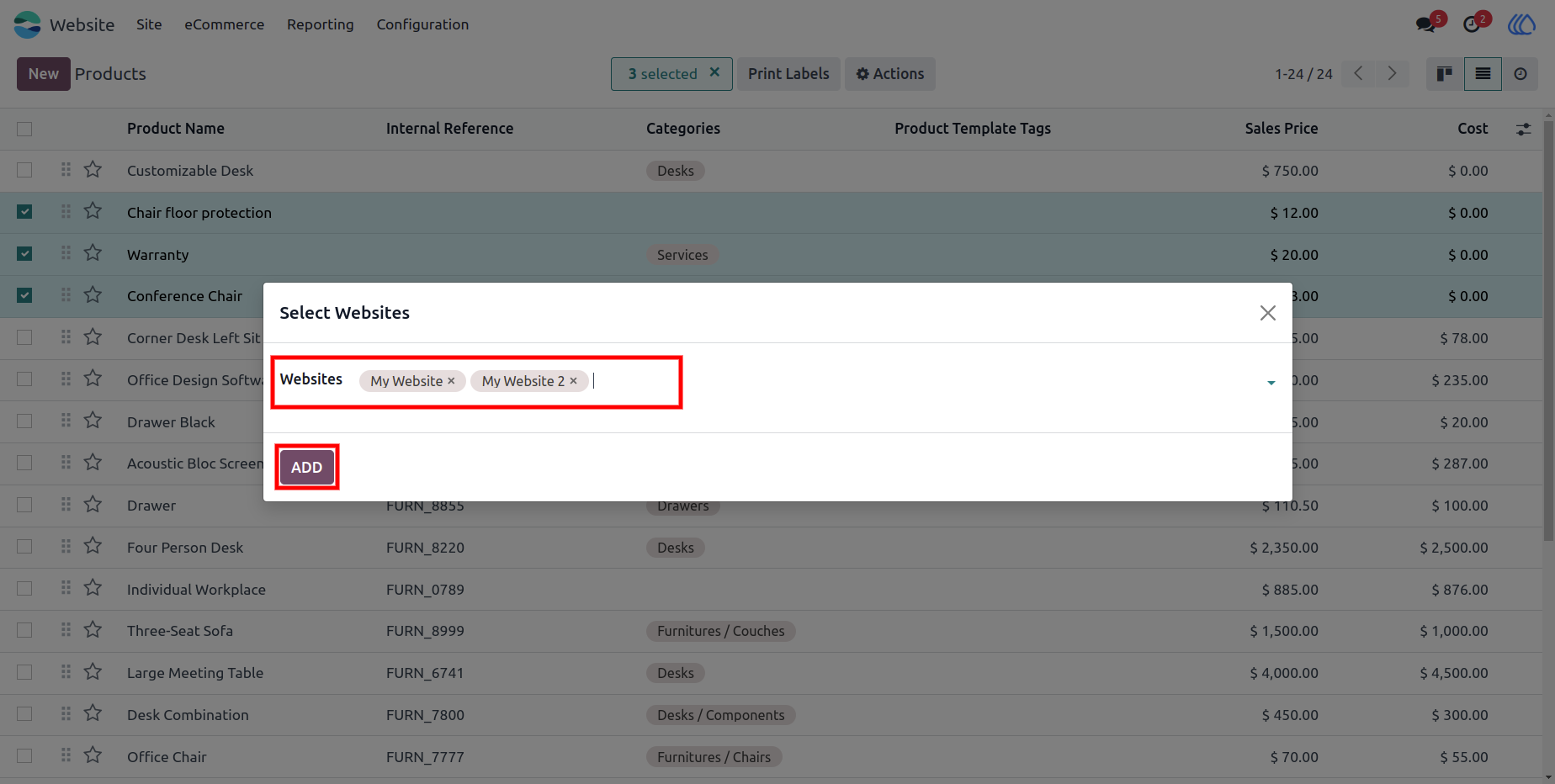Open the Actions dropdown
Viewport: 1555px width, 784px height.
[x=890, y=74]
